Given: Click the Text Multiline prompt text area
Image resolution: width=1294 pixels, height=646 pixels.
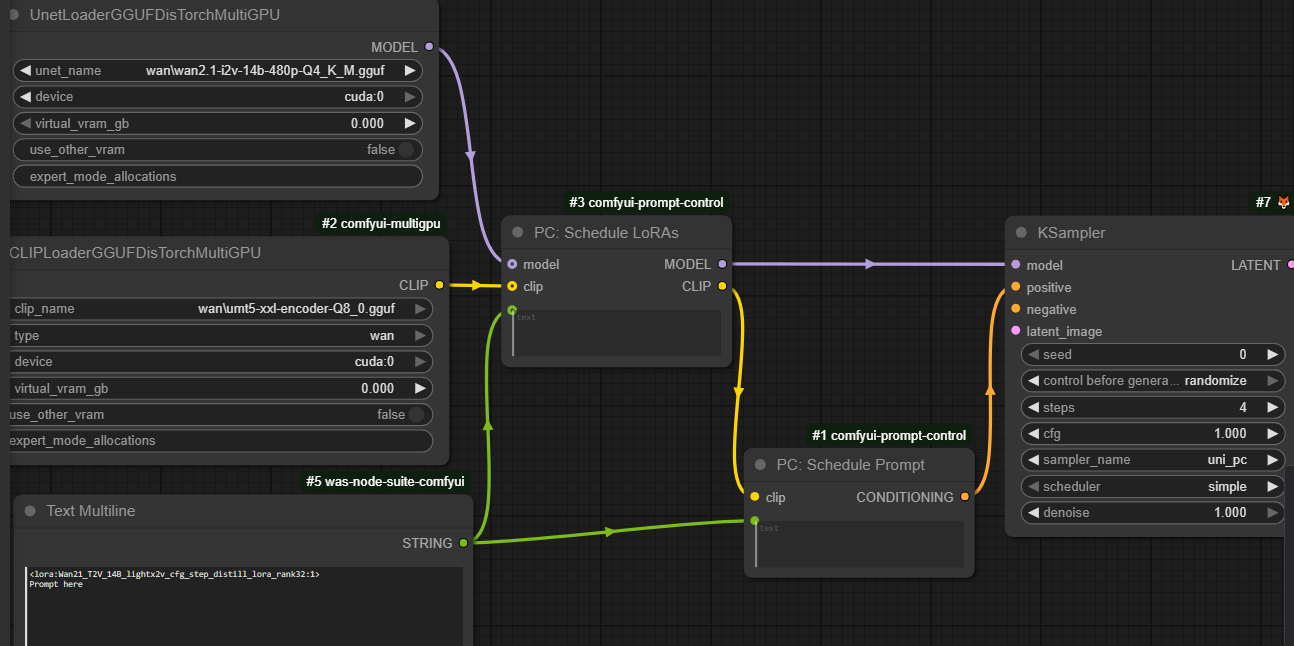Looking at the screenshot, I should pos(244,606).
